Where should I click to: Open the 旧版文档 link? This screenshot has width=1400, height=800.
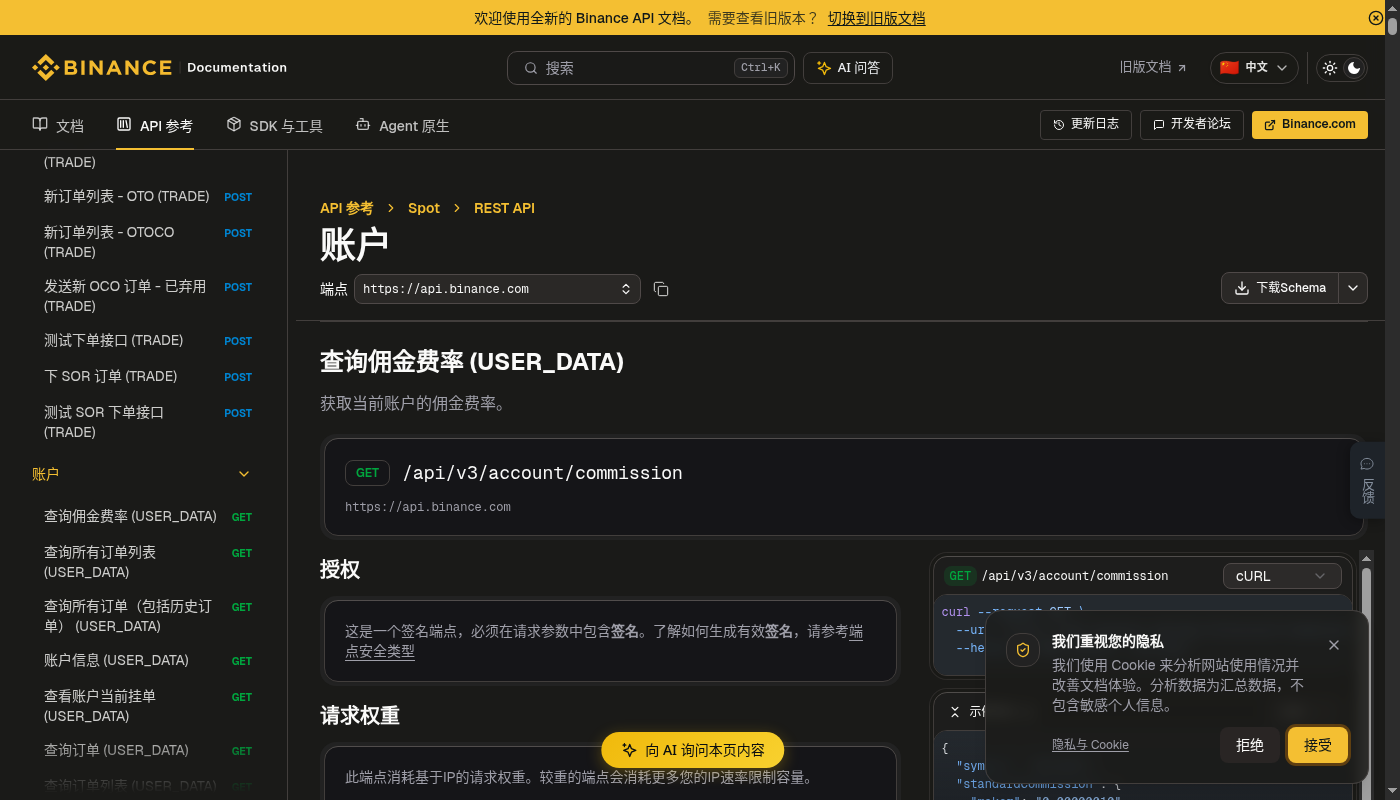coord(1153,68)
